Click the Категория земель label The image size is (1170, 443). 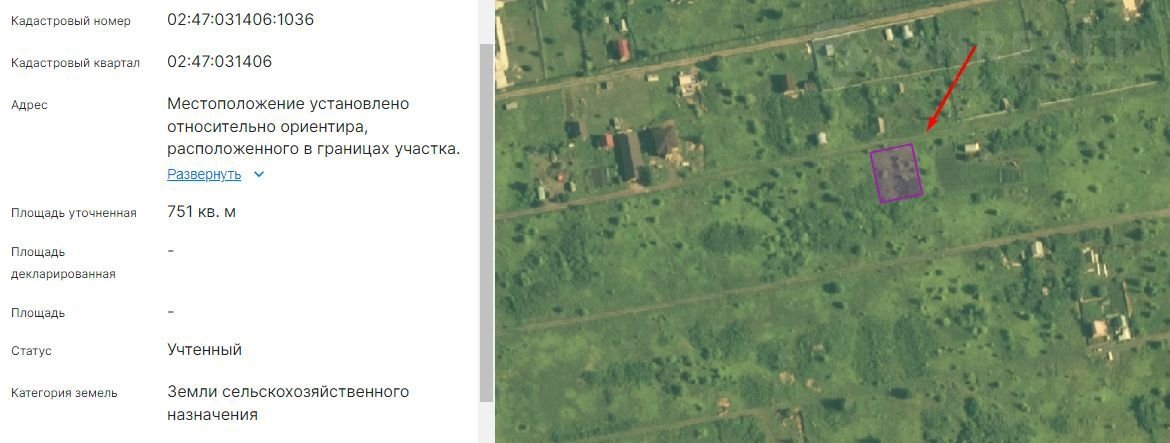[64, 393]
